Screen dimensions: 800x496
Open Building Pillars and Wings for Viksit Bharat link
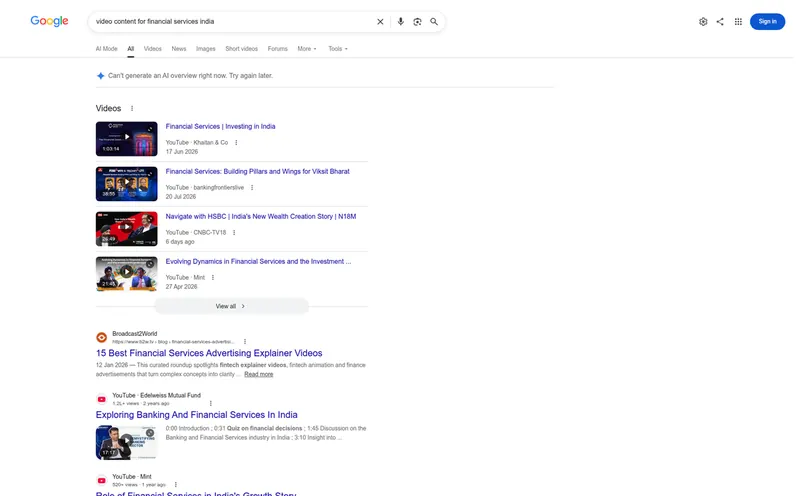[x=258, y=171]
